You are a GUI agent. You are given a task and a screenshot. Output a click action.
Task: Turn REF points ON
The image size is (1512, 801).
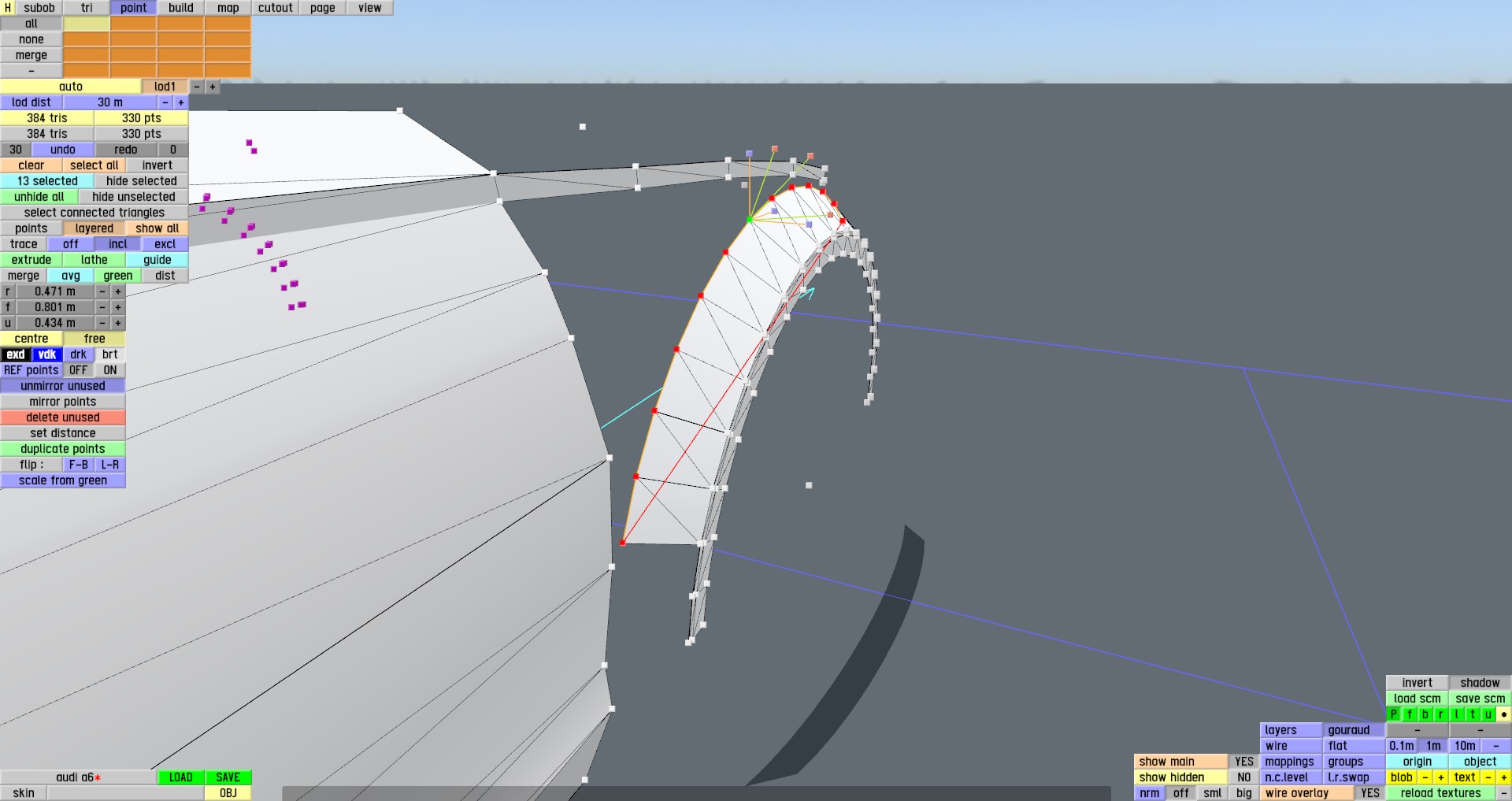click(x=110, y=370)
